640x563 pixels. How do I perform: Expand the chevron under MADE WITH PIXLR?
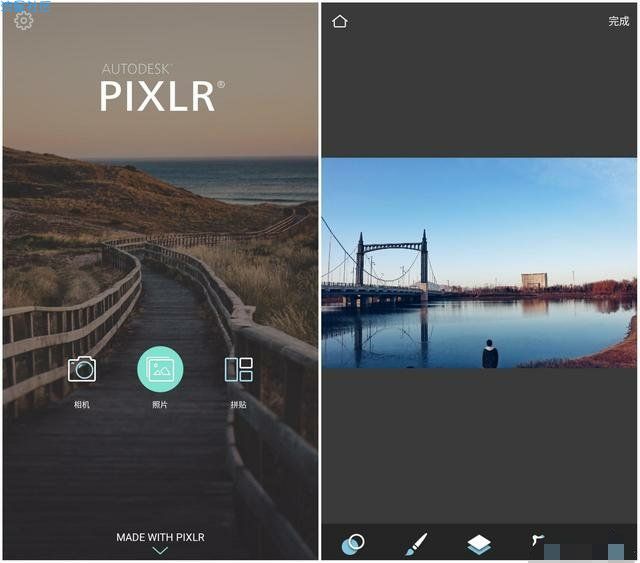pyautogui.click(x=160, y=550)
